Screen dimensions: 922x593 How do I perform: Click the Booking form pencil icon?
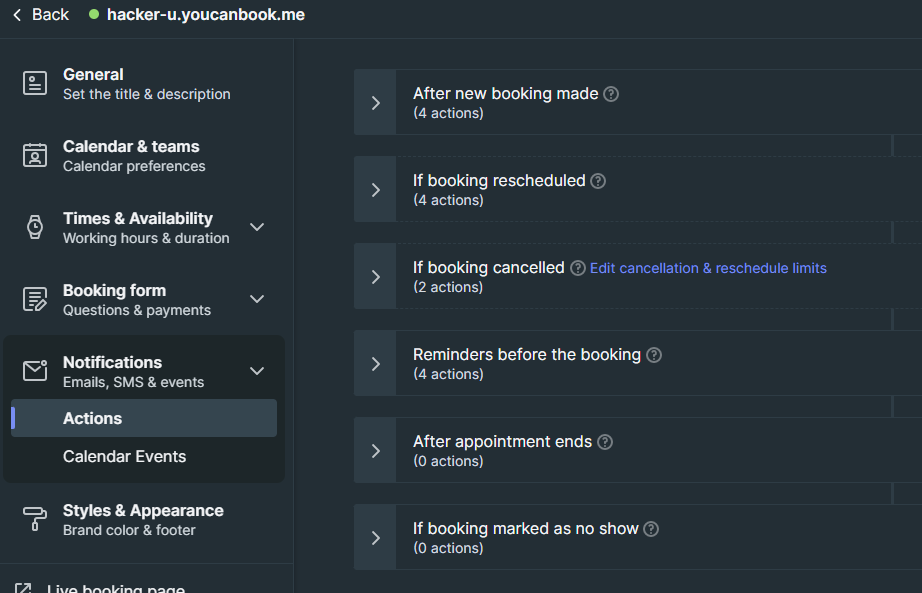[35, 299]
